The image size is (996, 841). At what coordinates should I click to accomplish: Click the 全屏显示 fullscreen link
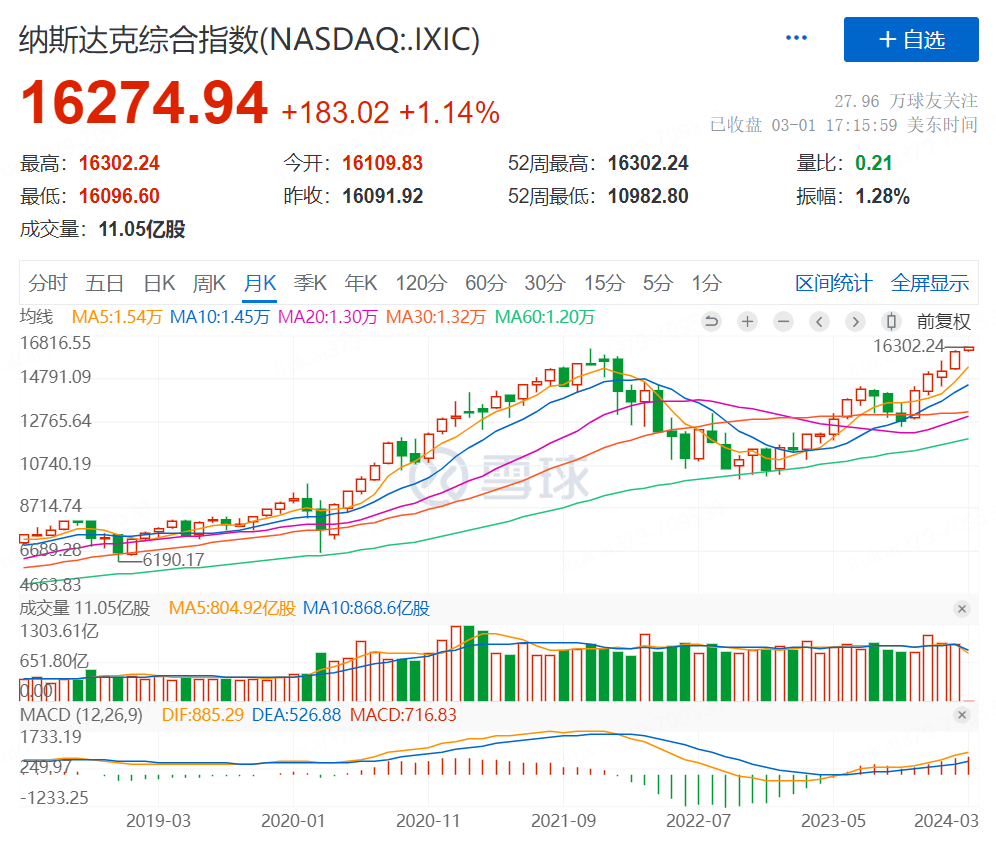tap(930, 283)
